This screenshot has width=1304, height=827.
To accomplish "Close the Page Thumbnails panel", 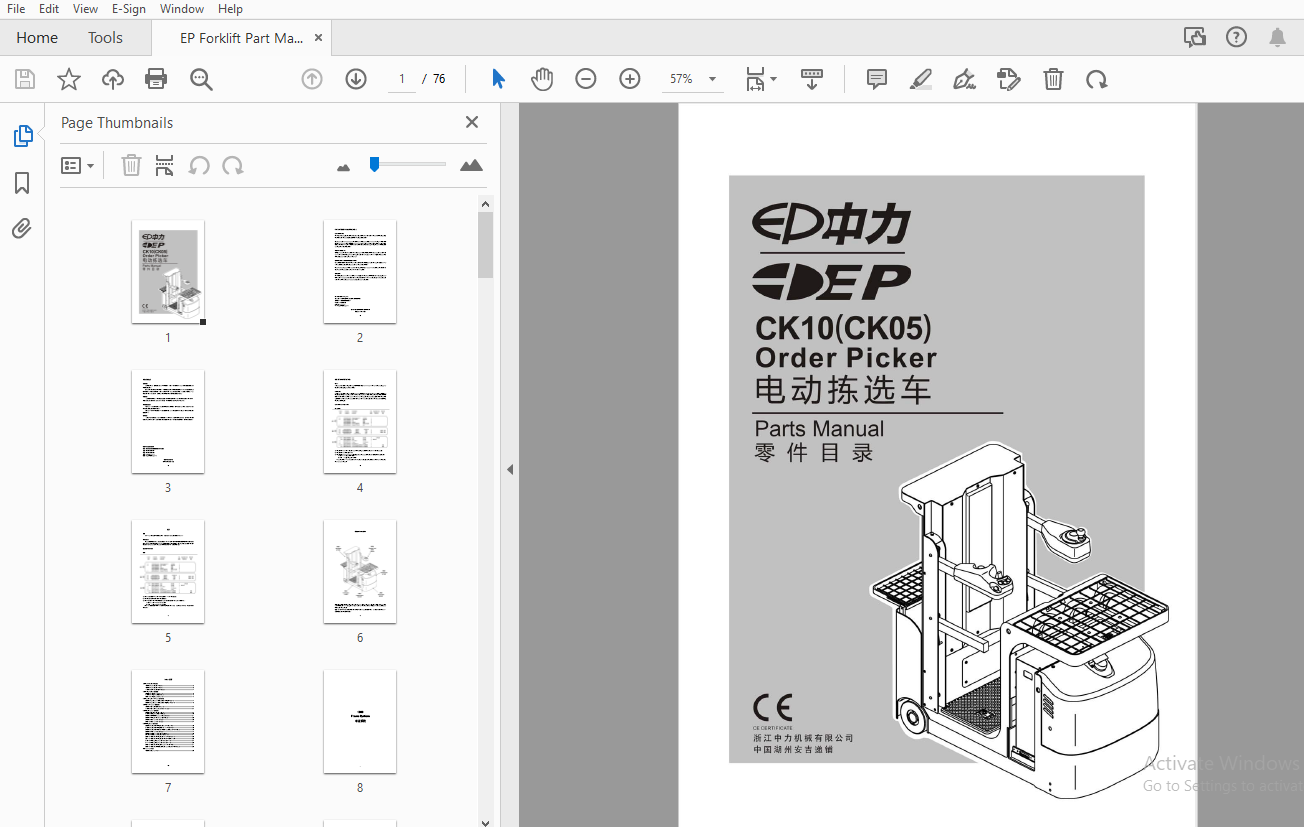I will pos(472,122).
